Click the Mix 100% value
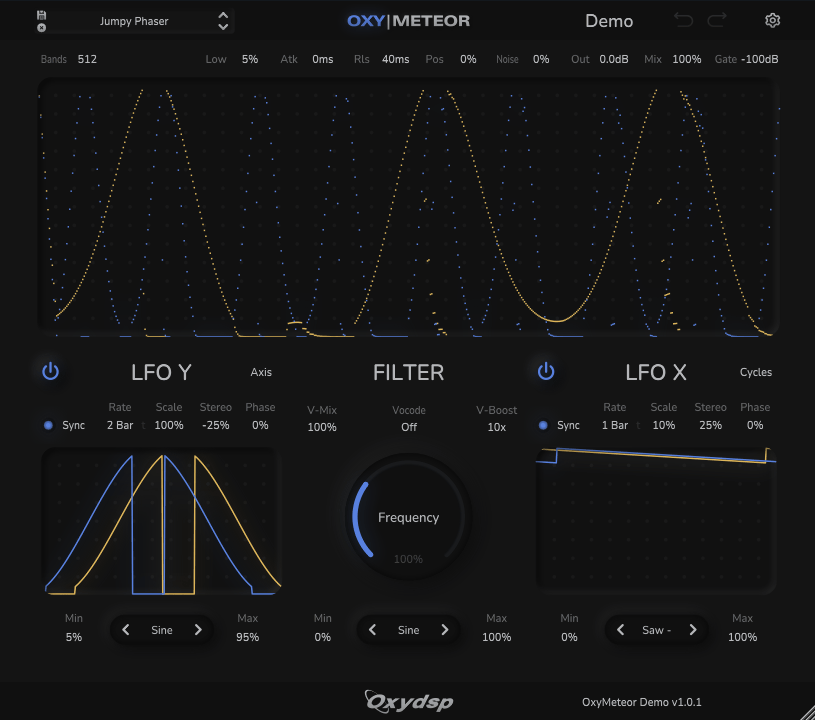815x720 pixels. point(687,59)
